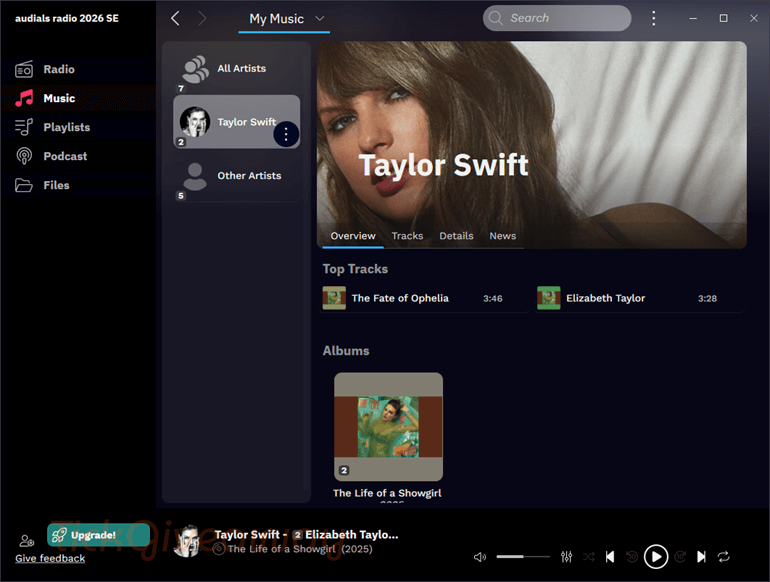Viewport: 770px width, 582px height.
Task: Open the three-dot menu beside Search
Action: pos(654,19)
